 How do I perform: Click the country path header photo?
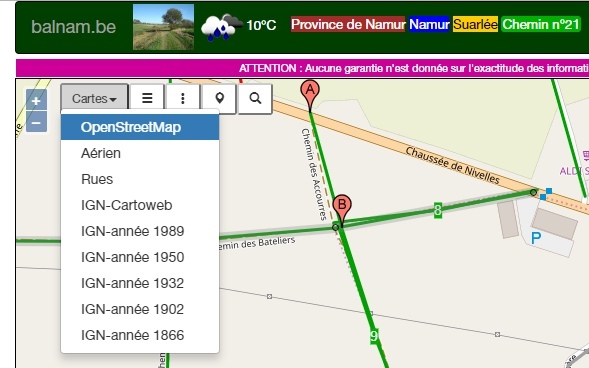click(x=163, y=27)
